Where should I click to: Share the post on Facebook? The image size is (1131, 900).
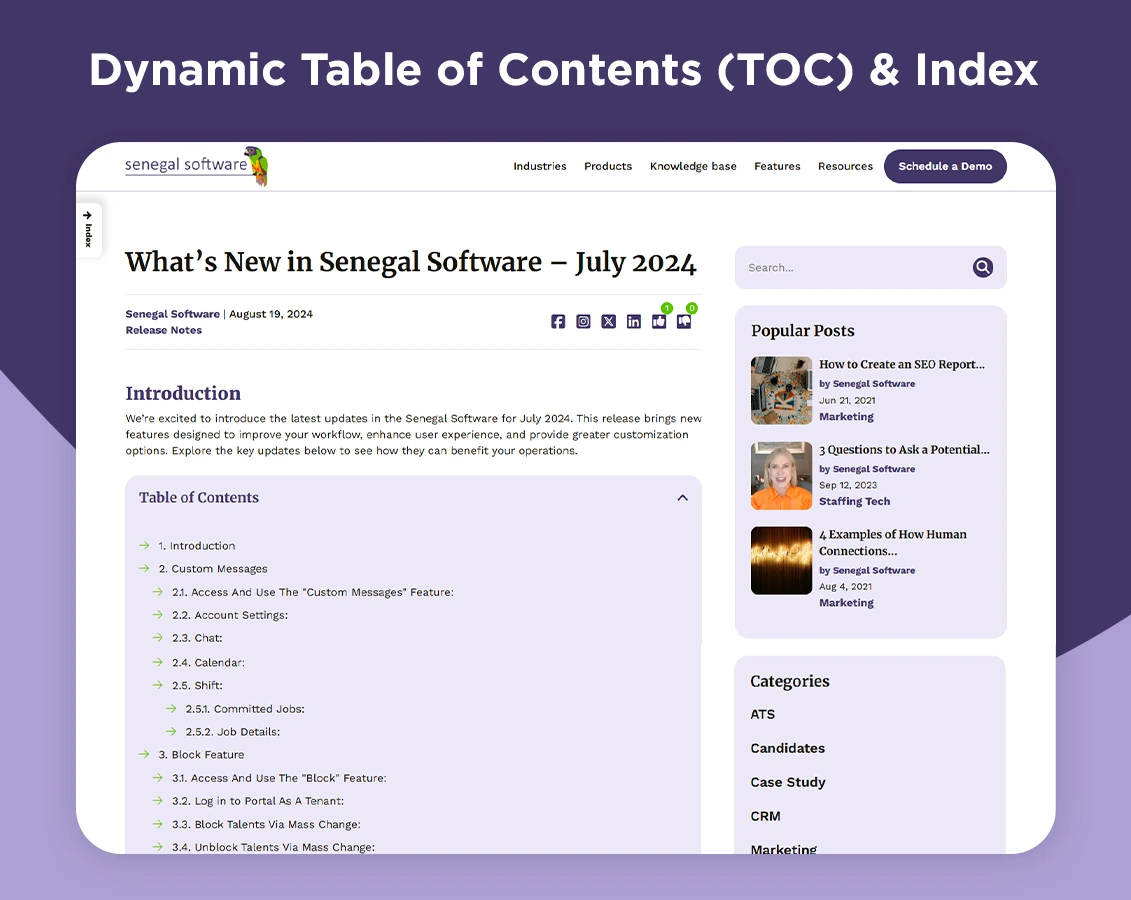click(x=558, y=322)
